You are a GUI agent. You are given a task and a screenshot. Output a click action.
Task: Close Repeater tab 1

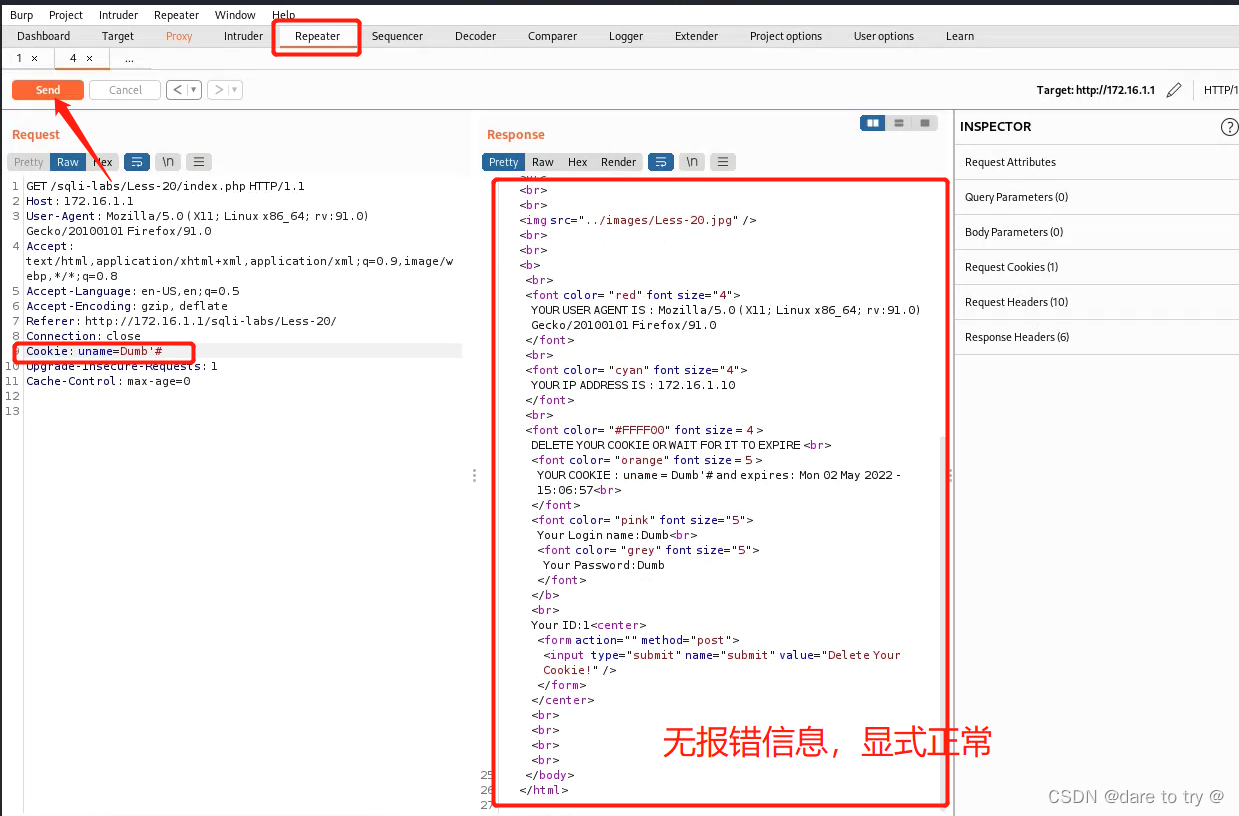coord(34,58)
